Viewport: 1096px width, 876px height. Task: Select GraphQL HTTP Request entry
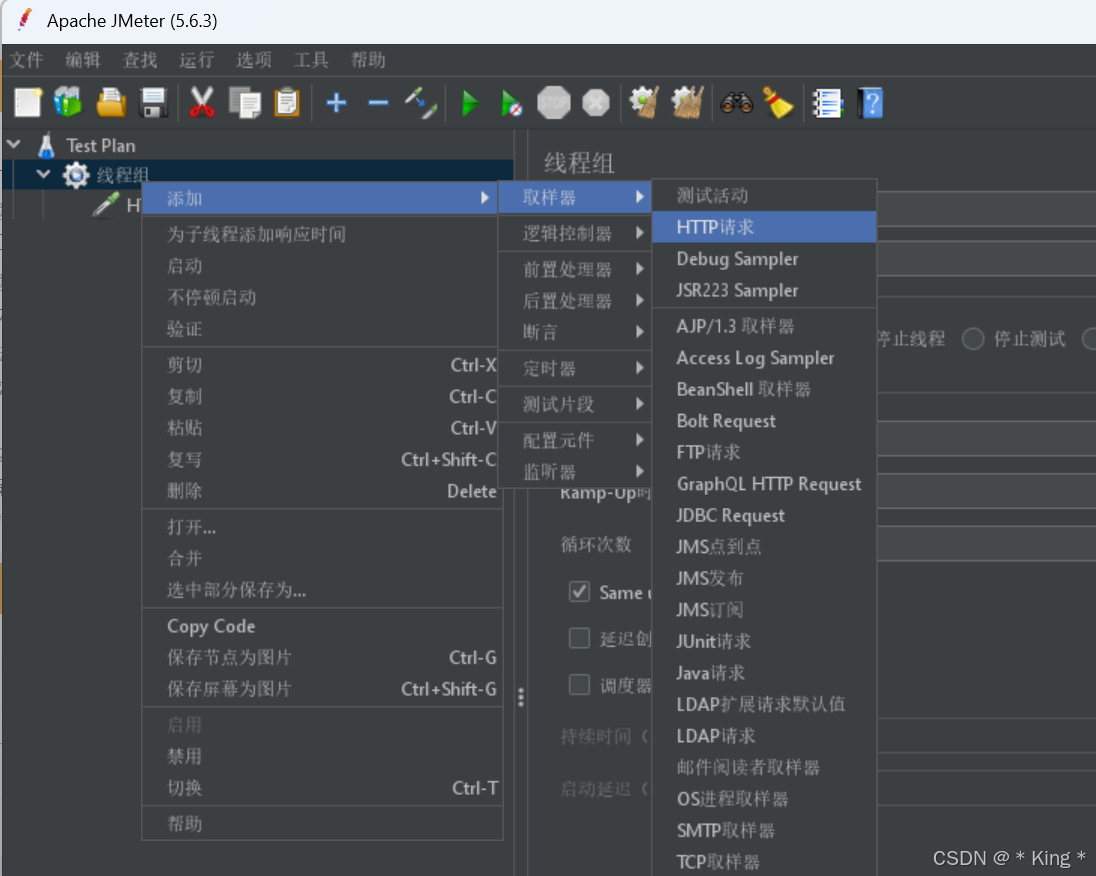(764, 484)
